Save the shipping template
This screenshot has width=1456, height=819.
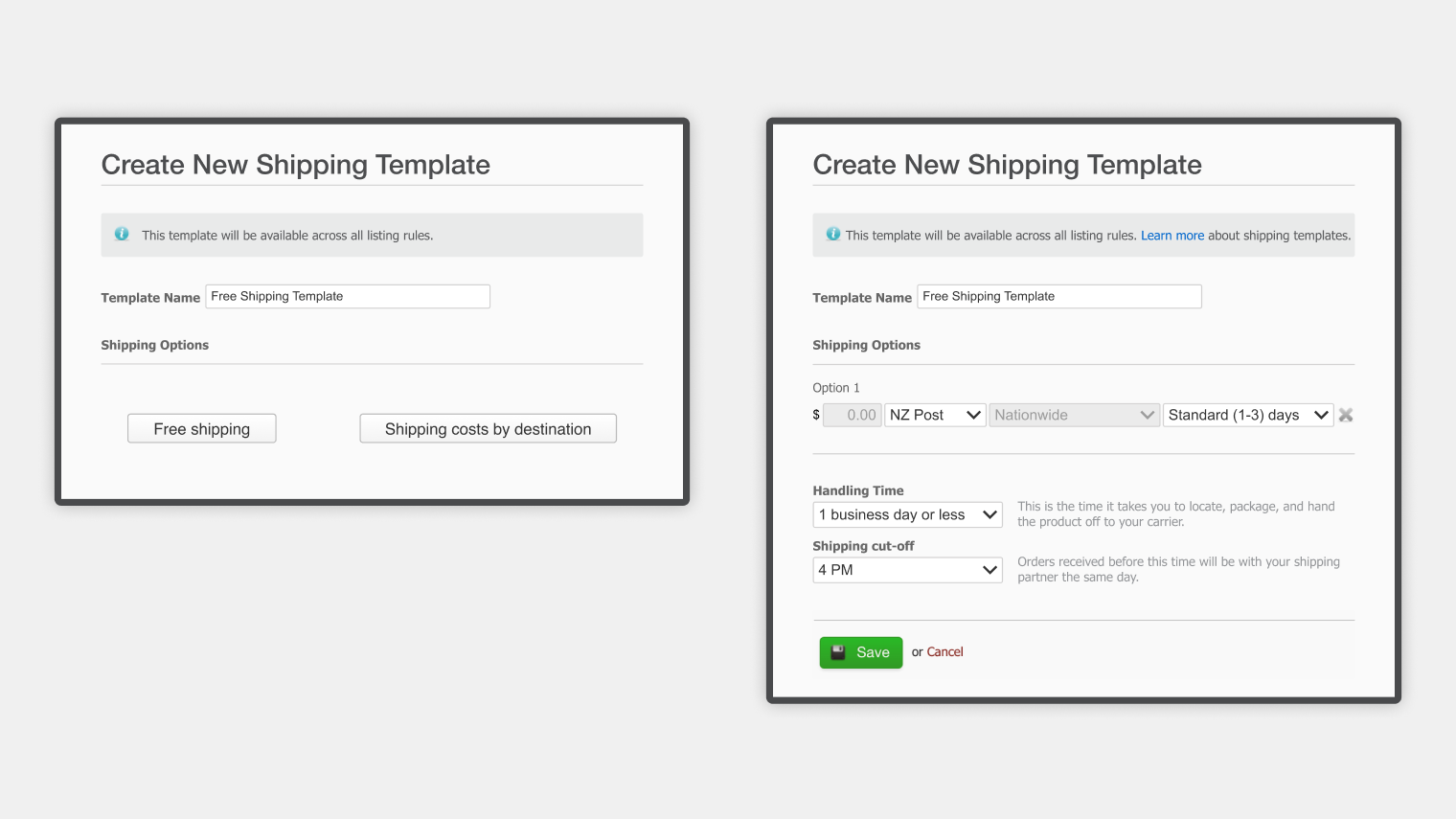pos(861,652)
